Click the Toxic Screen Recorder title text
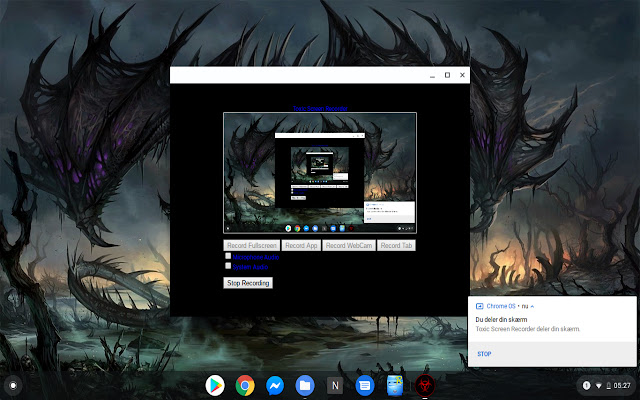 (320, 109)
